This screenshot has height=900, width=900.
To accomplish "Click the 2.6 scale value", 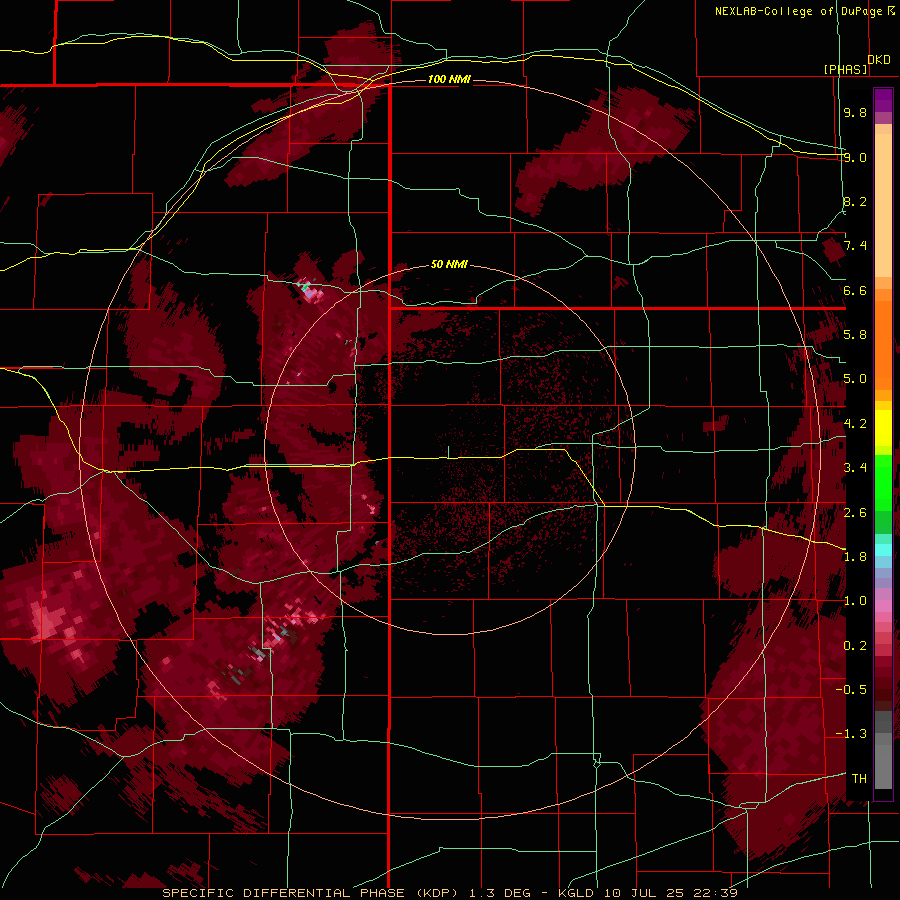I will coord(855,512).
